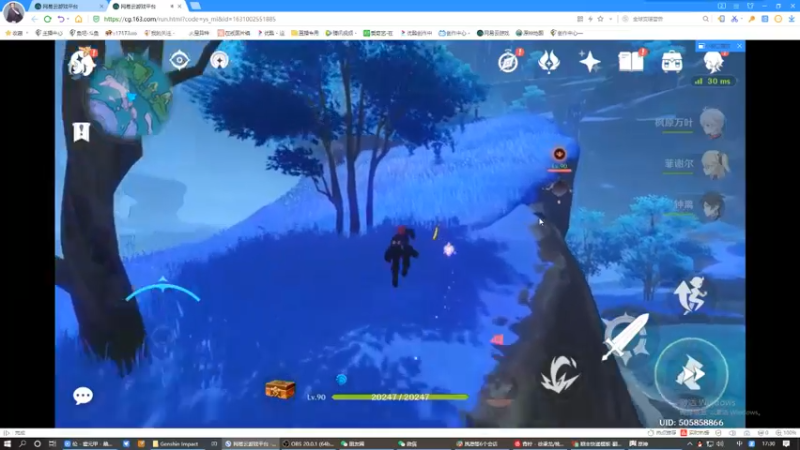
Task: Click the purple undo/restore arrow icon
Action: 61,19
